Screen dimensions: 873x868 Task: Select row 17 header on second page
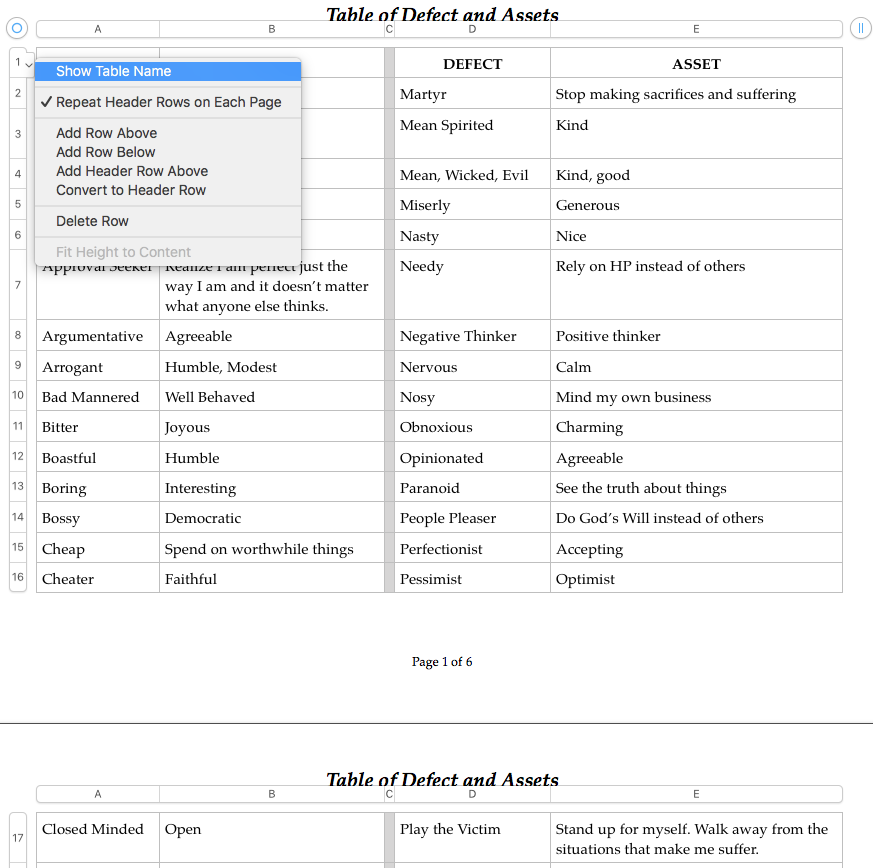click(18, 837)
